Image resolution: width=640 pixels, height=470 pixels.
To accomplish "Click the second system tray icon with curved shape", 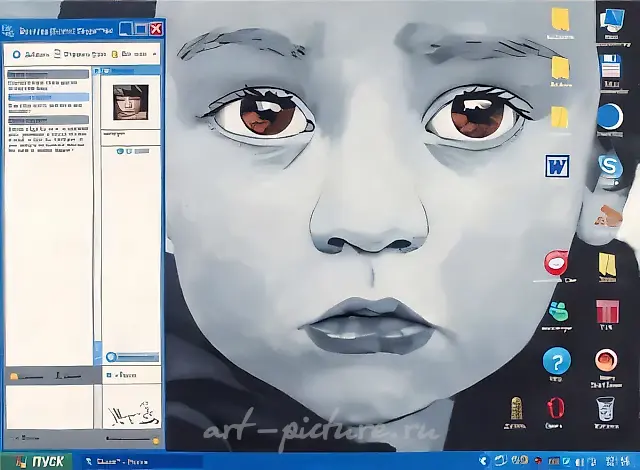I will (500, 461).
